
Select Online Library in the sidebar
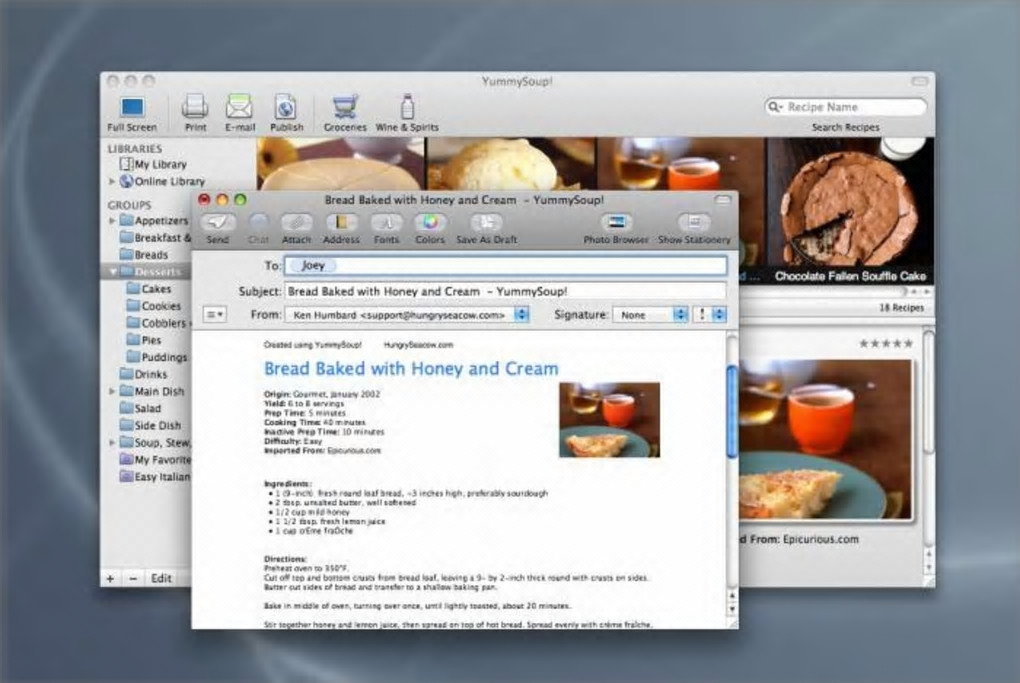(162, 181)
